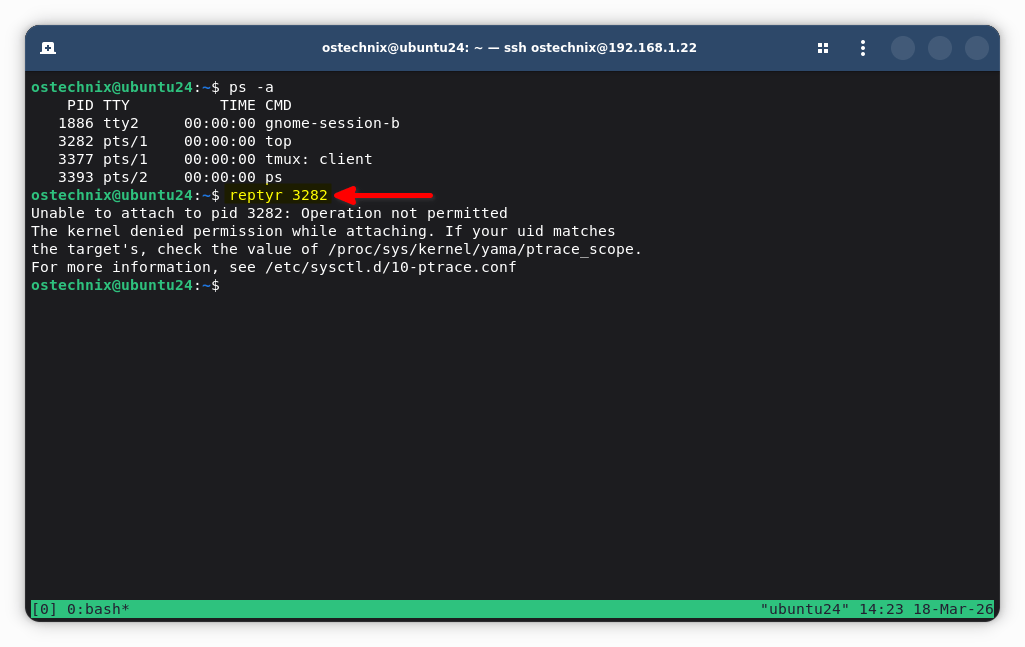Open a new tab with the header icon
Image resolution: width=1025 pixels, height=647 pixels.
pos(48,48)
